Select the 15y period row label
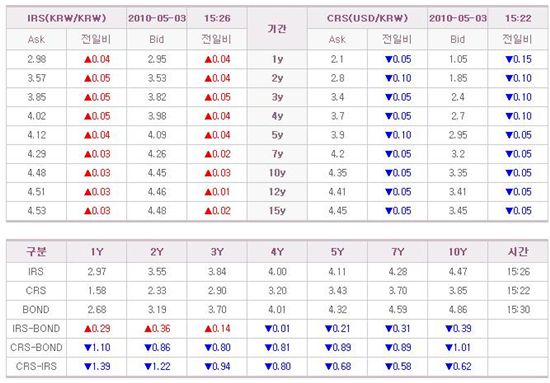 [277, 211]
